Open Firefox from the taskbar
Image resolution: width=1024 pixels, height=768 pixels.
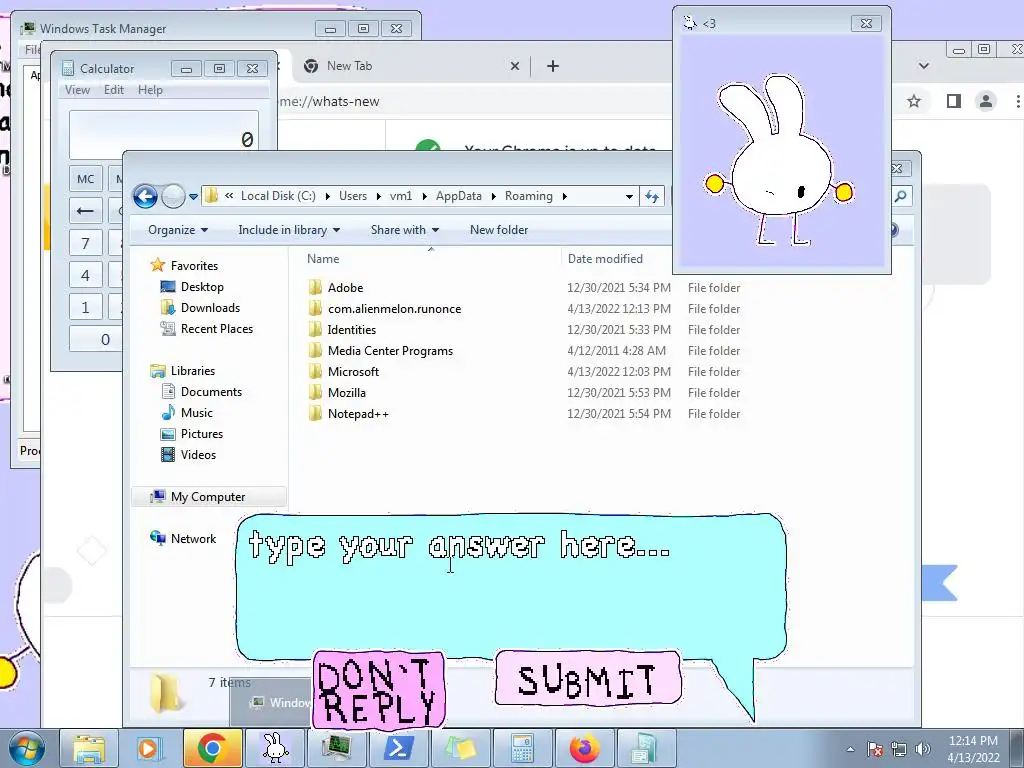[x=584, y=748]
